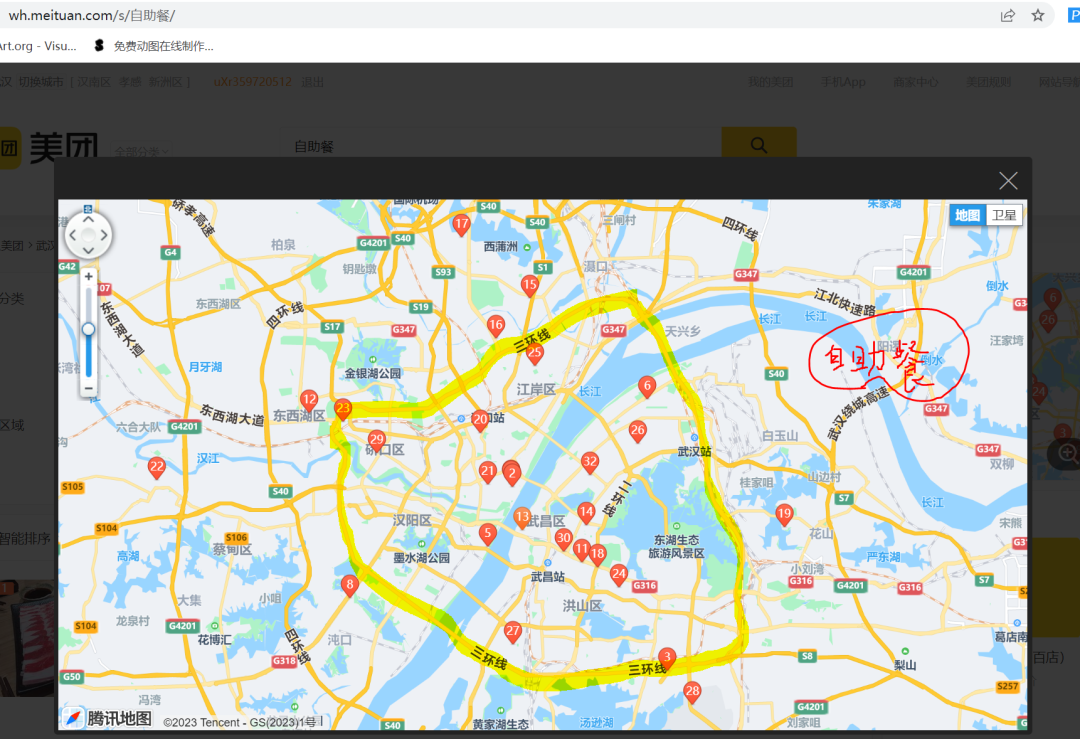Click map marker number 30
The width and height of the screenshot is (1080, 739).
pyautogui.click(x=563, y=539)
